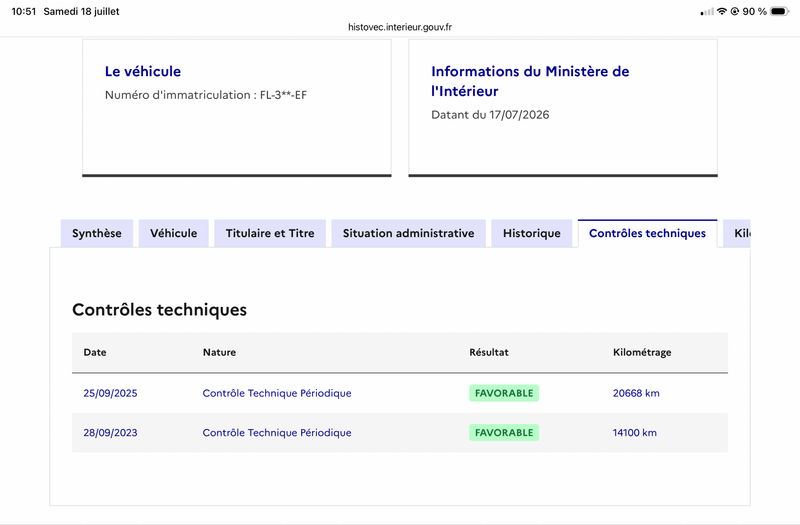This screenshot has height=525, width=800.
Task: Go to the Historique tab
Action: pyautogui.click(x=532, y=234)
